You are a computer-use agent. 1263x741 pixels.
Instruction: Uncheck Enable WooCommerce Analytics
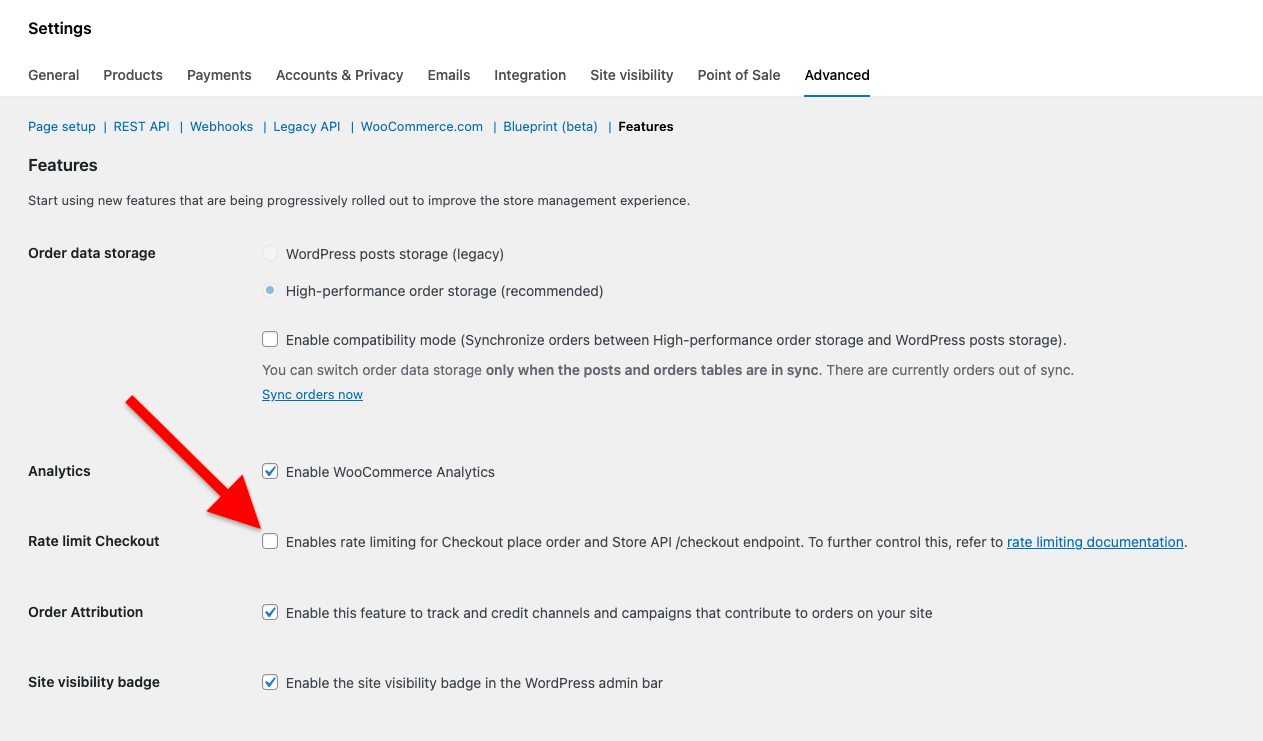[x=270, y=471]
